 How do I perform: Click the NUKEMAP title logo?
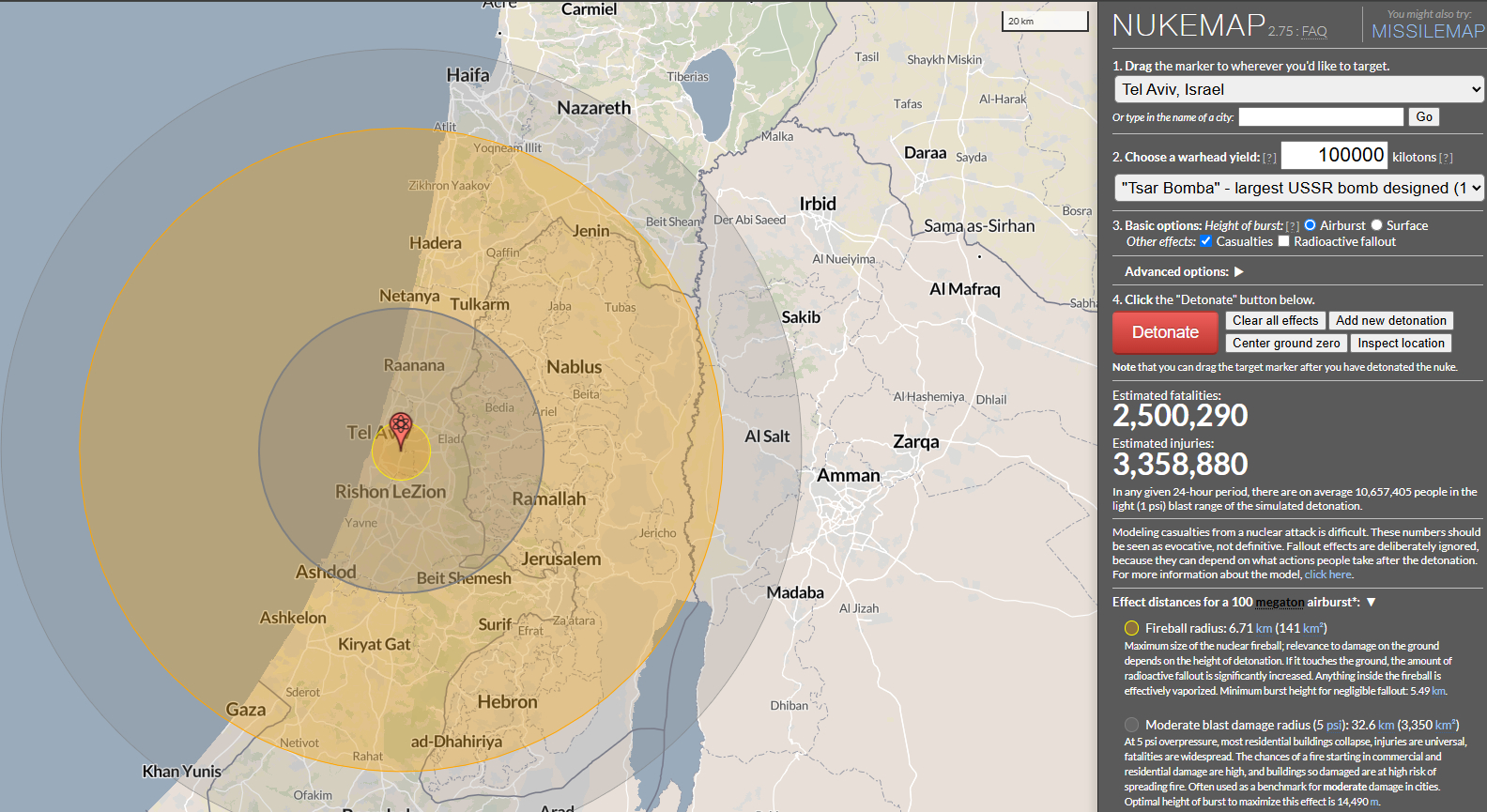[x=1188, y=25]
